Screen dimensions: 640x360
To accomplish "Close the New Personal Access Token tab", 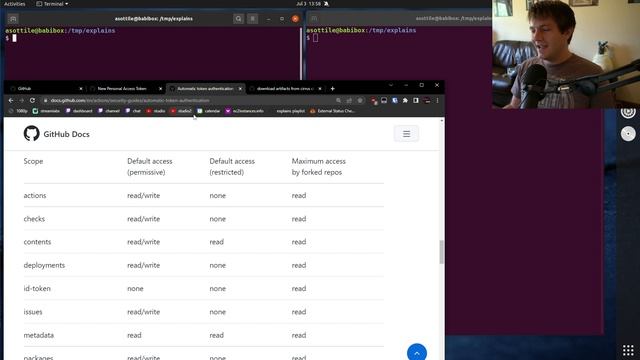I will click(160, 89).
